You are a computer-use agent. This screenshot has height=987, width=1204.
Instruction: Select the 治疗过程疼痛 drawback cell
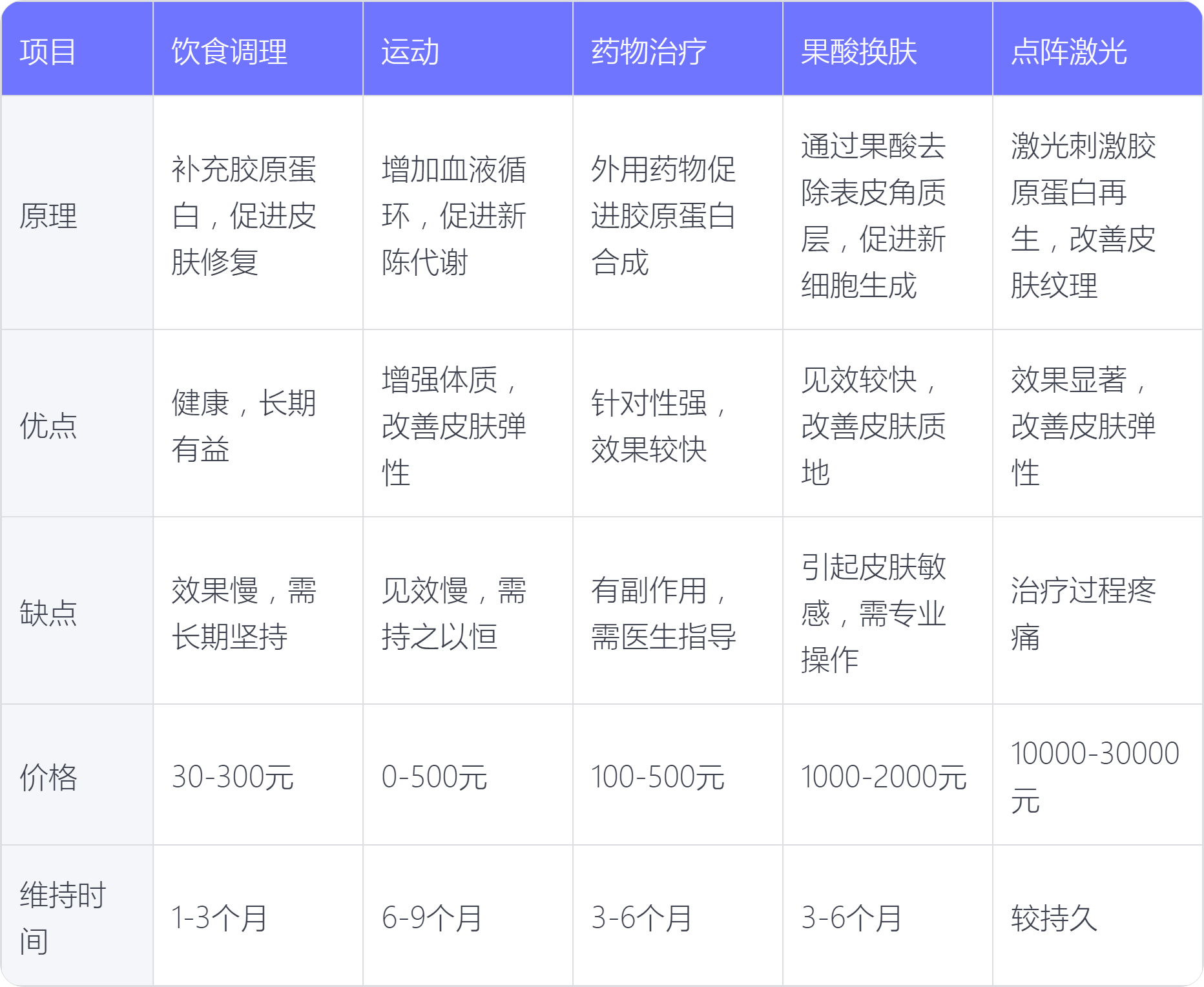coord(1083,613)
